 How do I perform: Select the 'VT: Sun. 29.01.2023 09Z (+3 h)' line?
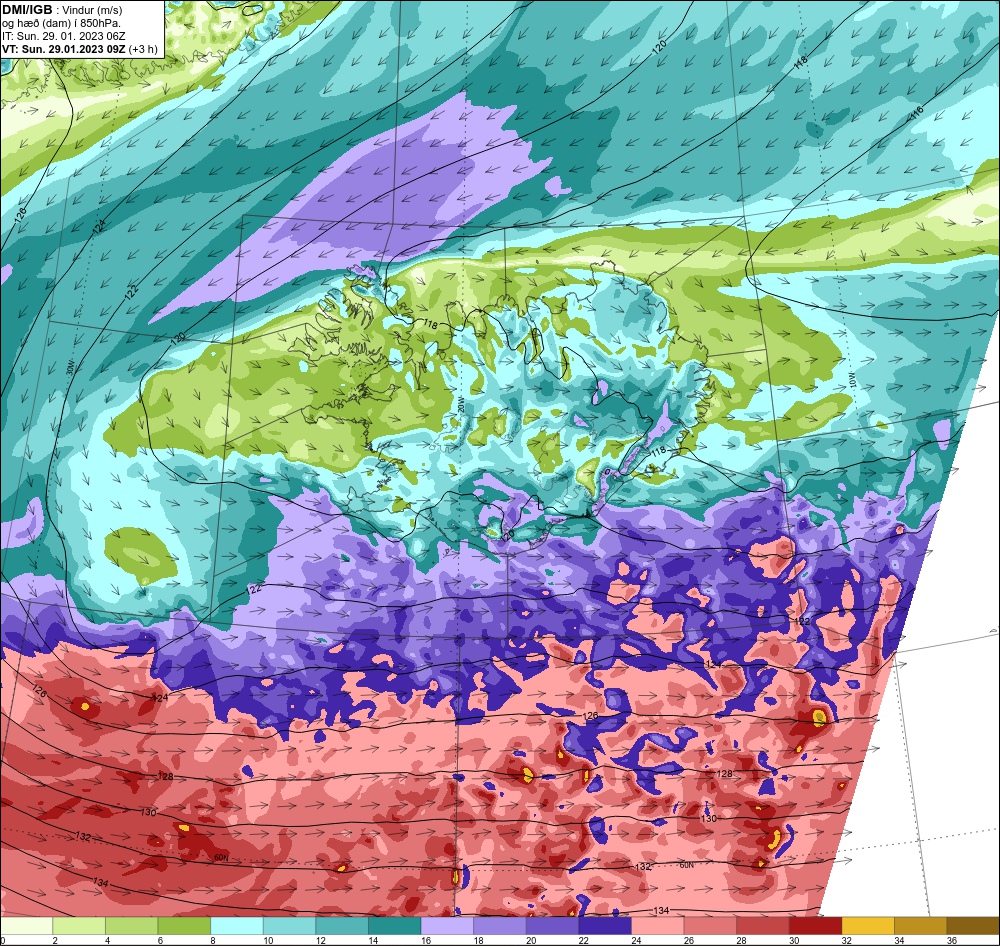point(80,48)
